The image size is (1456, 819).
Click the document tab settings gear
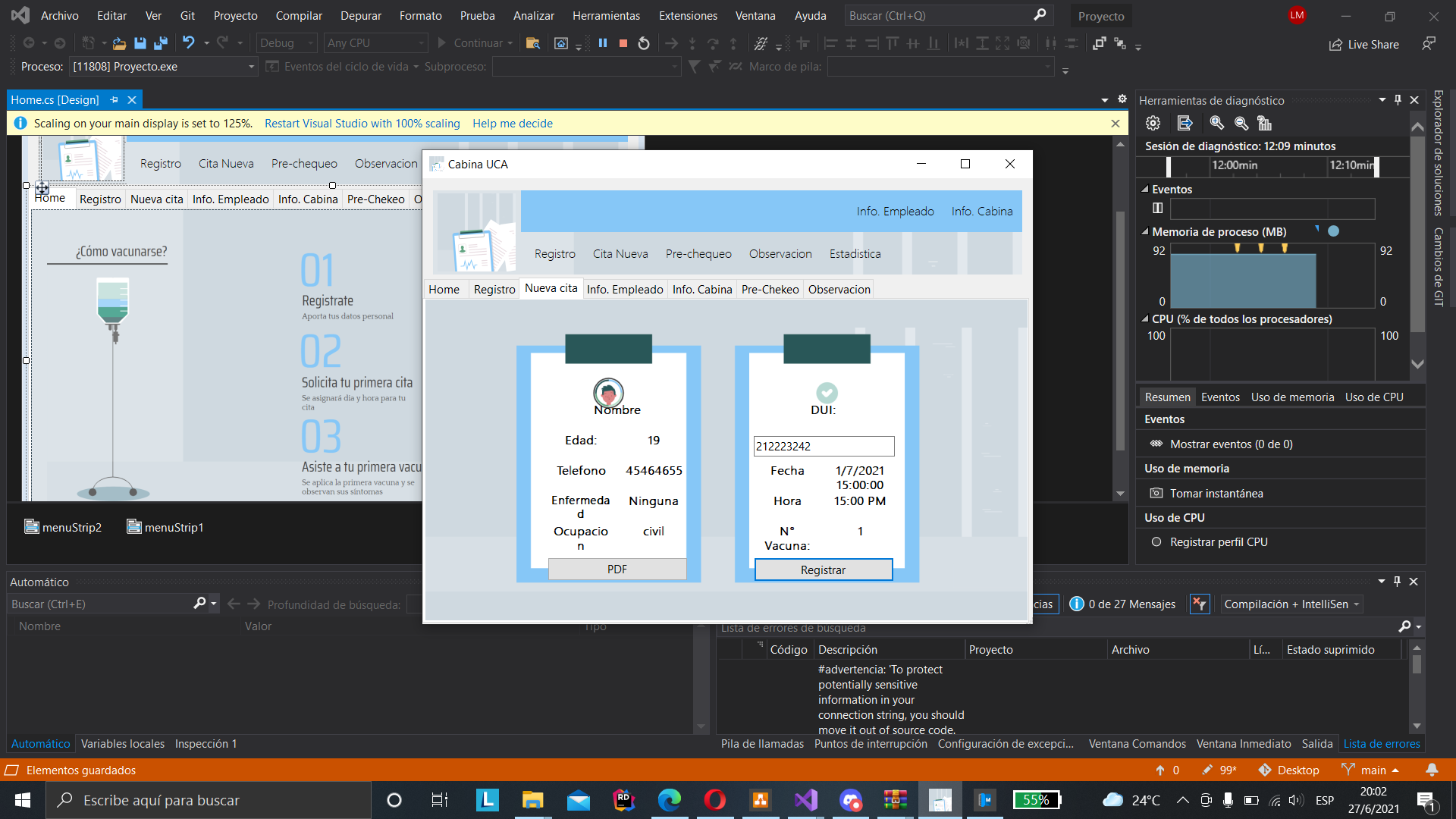1122,99
